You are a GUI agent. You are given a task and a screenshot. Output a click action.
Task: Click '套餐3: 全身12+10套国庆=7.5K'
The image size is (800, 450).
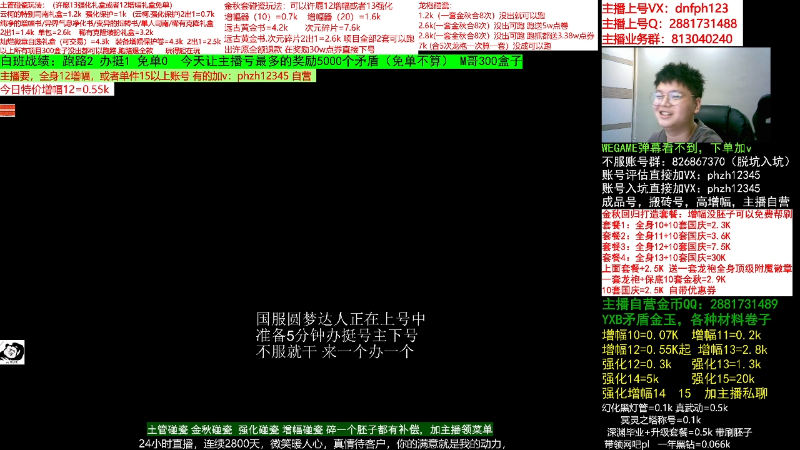coord(666,247)
